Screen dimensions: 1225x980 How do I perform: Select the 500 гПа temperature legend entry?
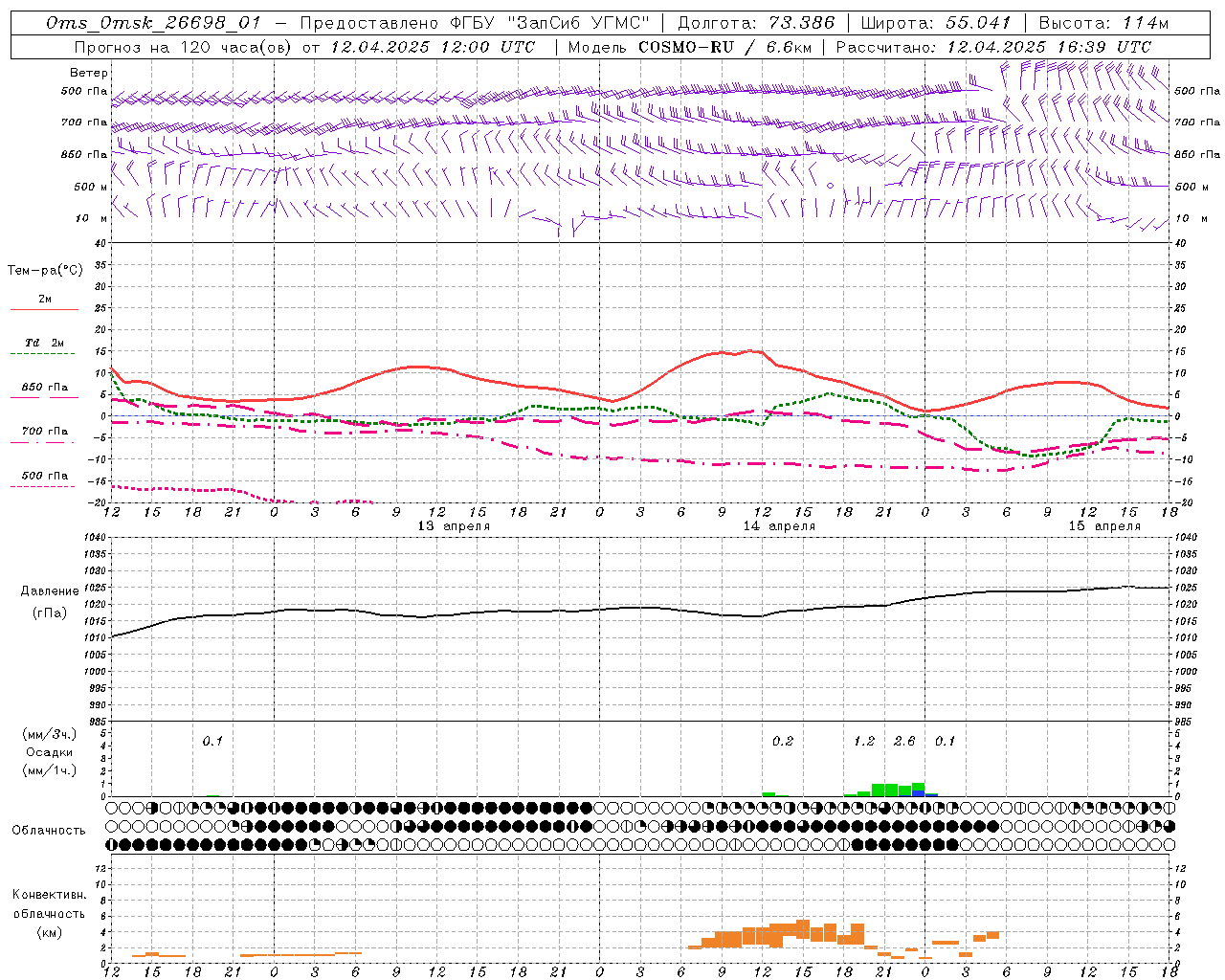[44, 476]
